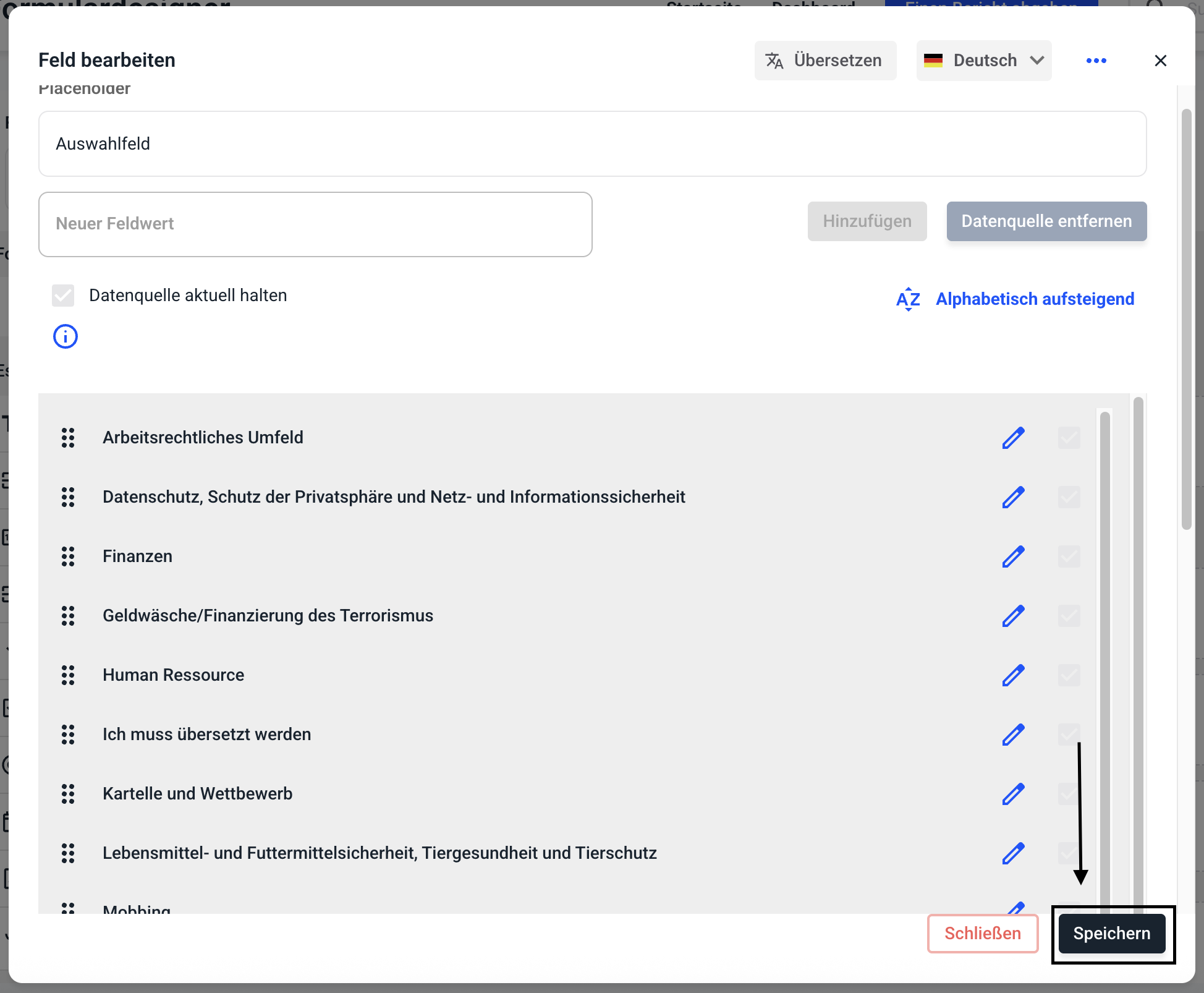Toggle checkbox for Datenschutz row

(x=1069, y=497)
